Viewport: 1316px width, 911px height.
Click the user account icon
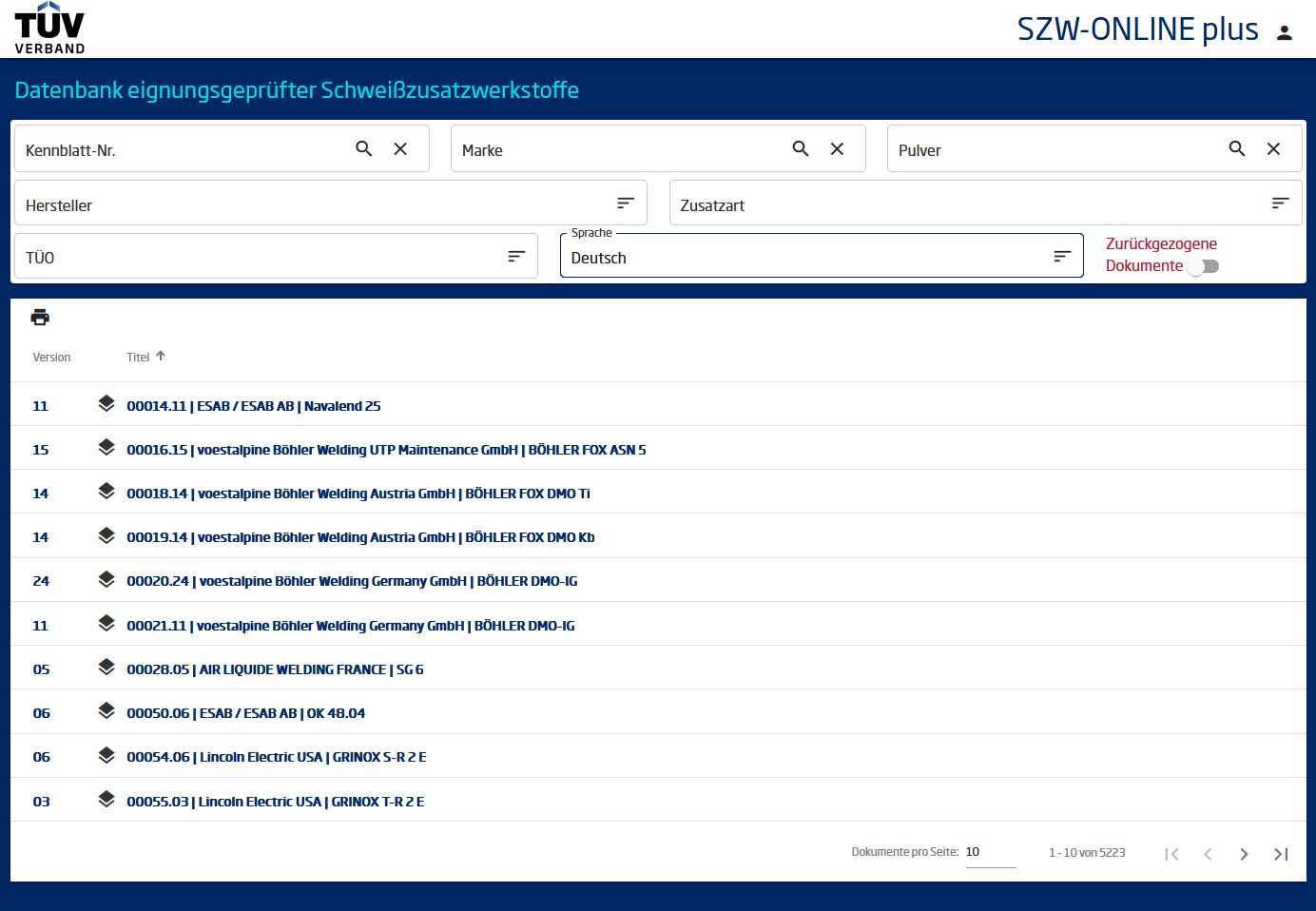point(1284,33)
